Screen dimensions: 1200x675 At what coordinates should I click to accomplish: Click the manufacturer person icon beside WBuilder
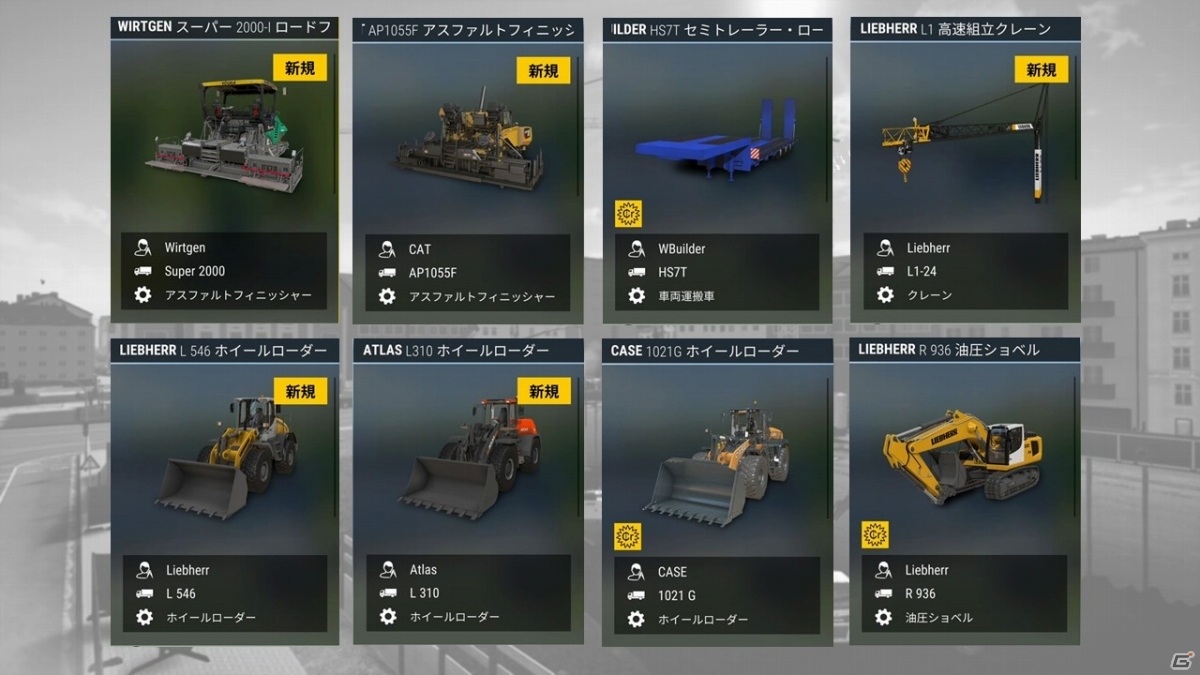pos(636,248)
